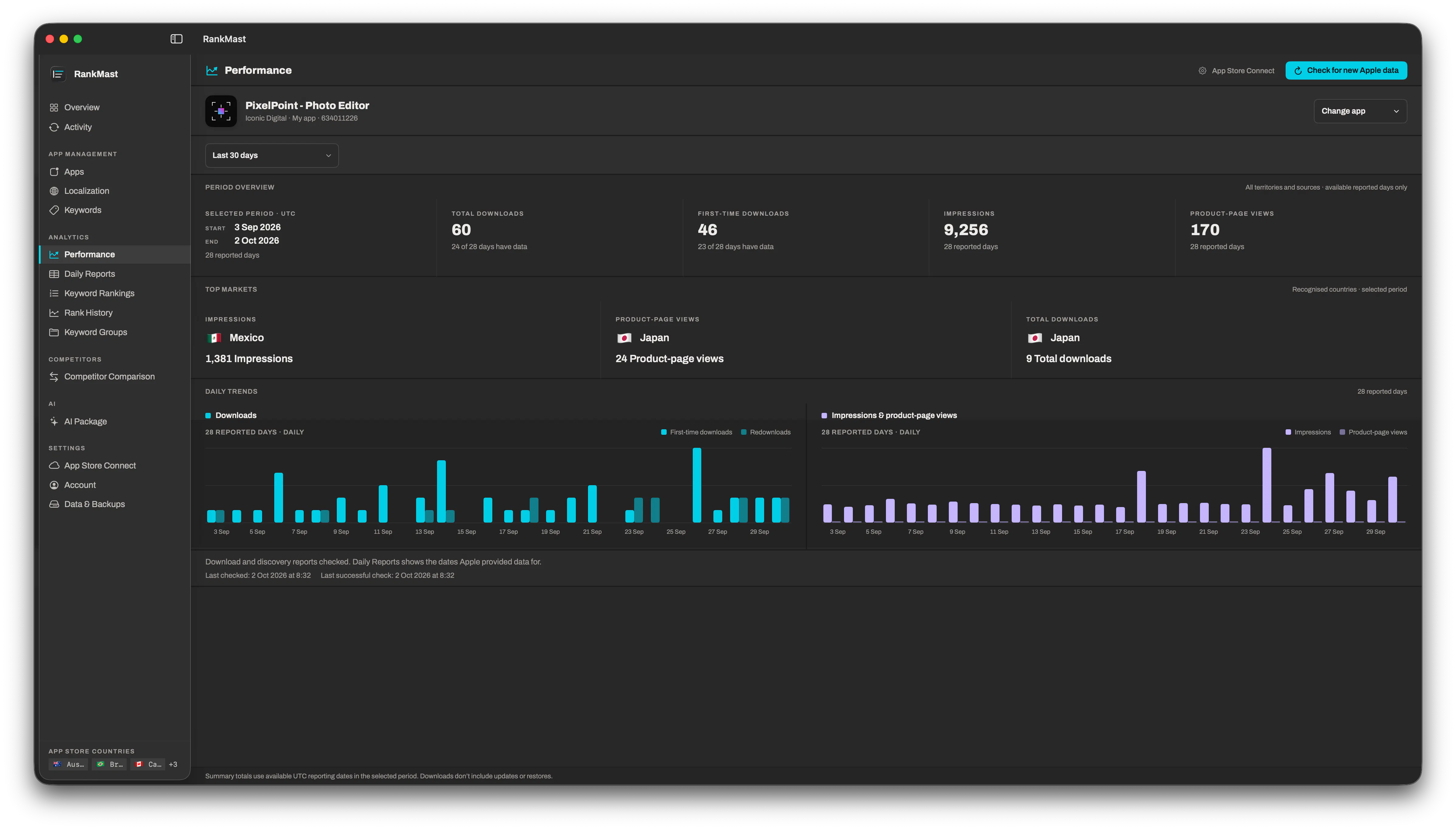Click the Keyword Groups folder icon
This screenshot has width=1456, height=830.
(54, 332)
